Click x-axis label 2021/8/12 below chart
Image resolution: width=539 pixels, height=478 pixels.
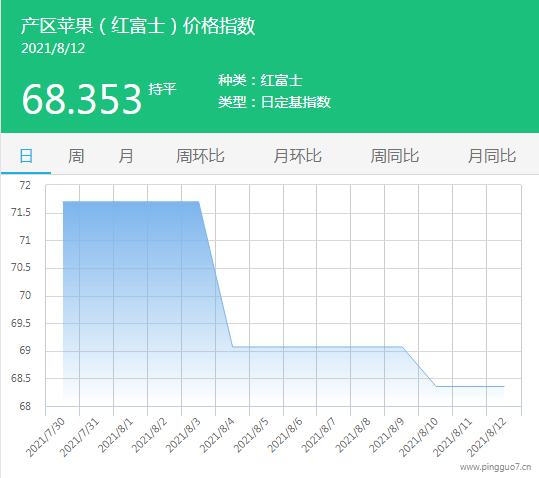486,437
